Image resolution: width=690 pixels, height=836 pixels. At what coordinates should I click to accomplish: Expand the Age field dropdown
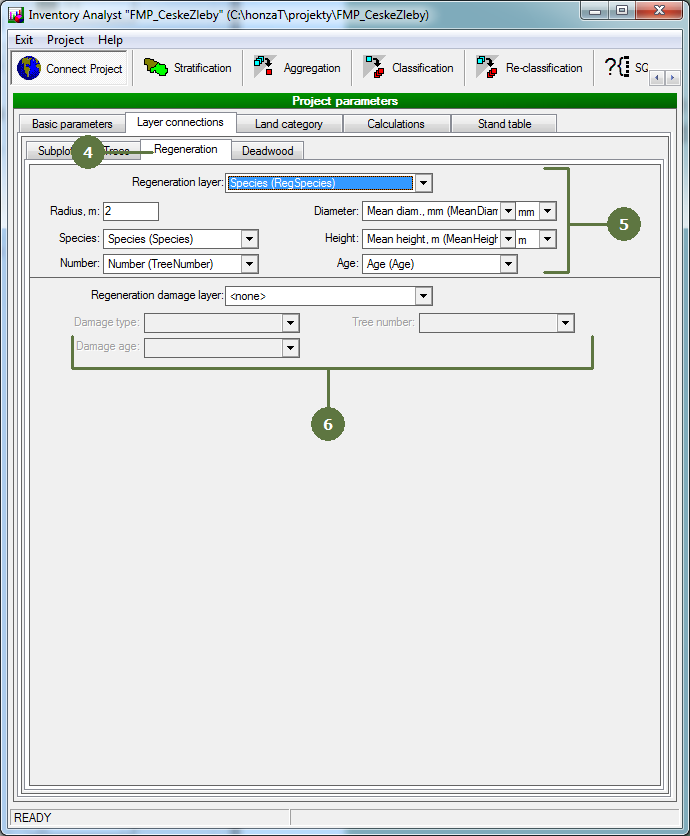(x=508, y=264)
